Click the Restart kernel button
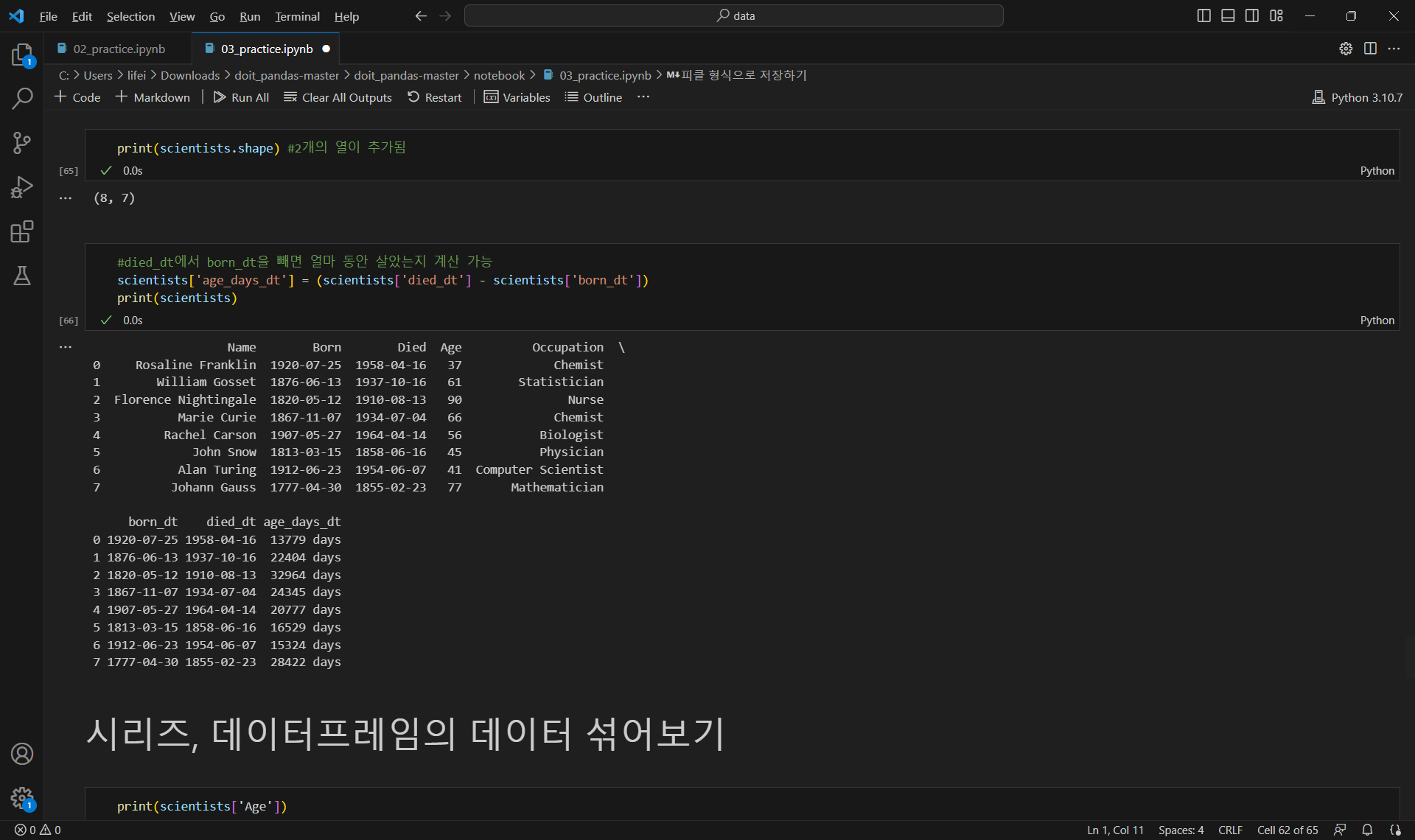The height and width of the screenshot is (840, 1415). pos(434,97)
